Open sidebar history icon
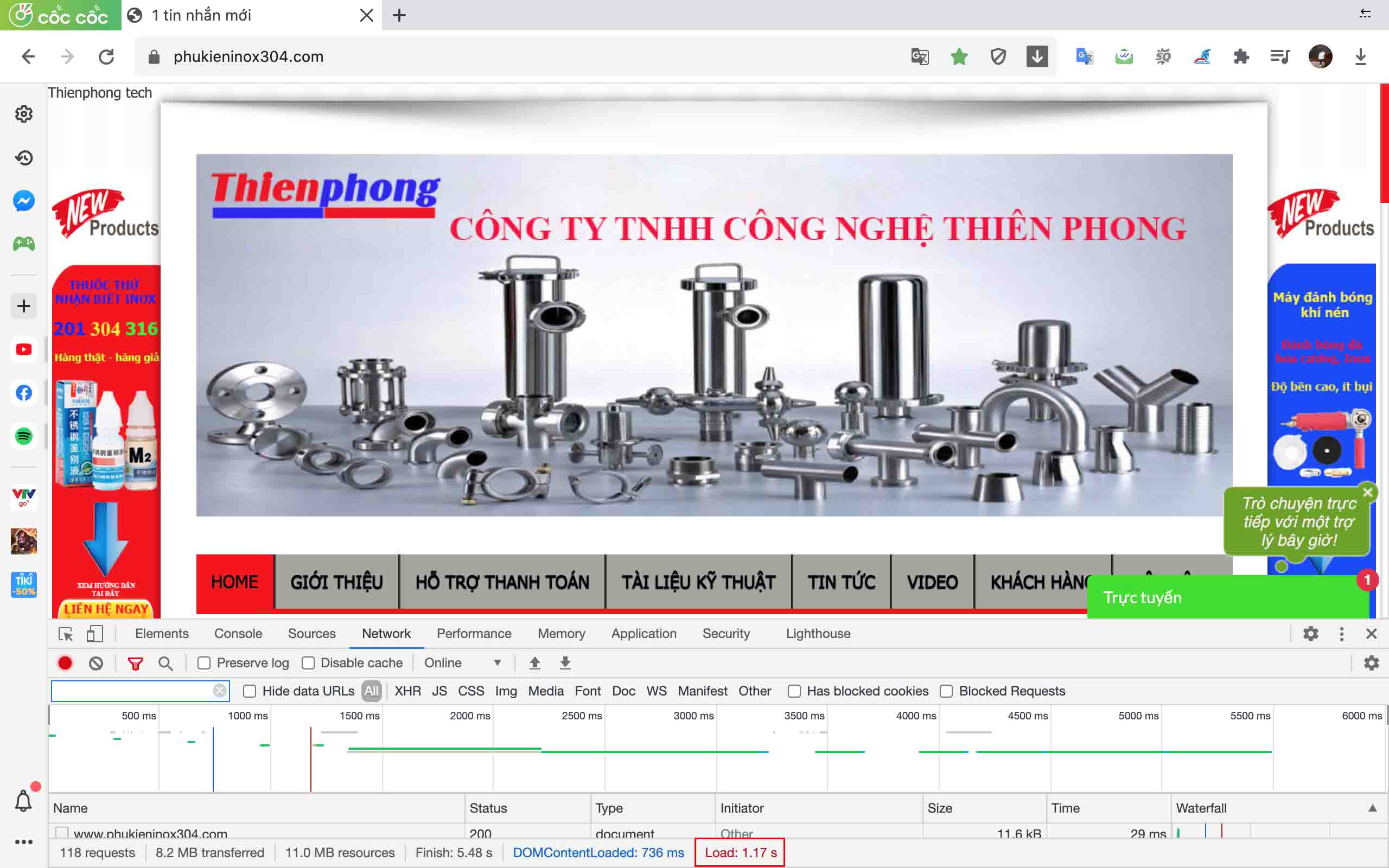The image size is (1389, 868). point(23,157)
